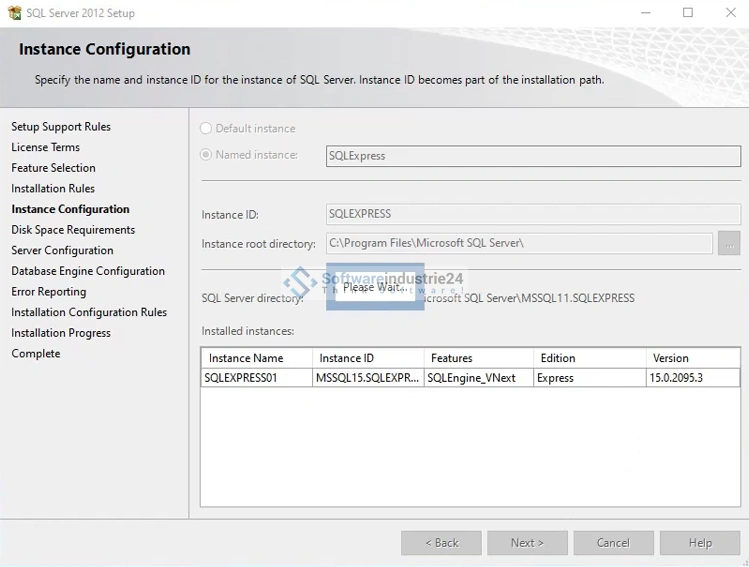Click the Instance root directory field

tap(519, 243)
